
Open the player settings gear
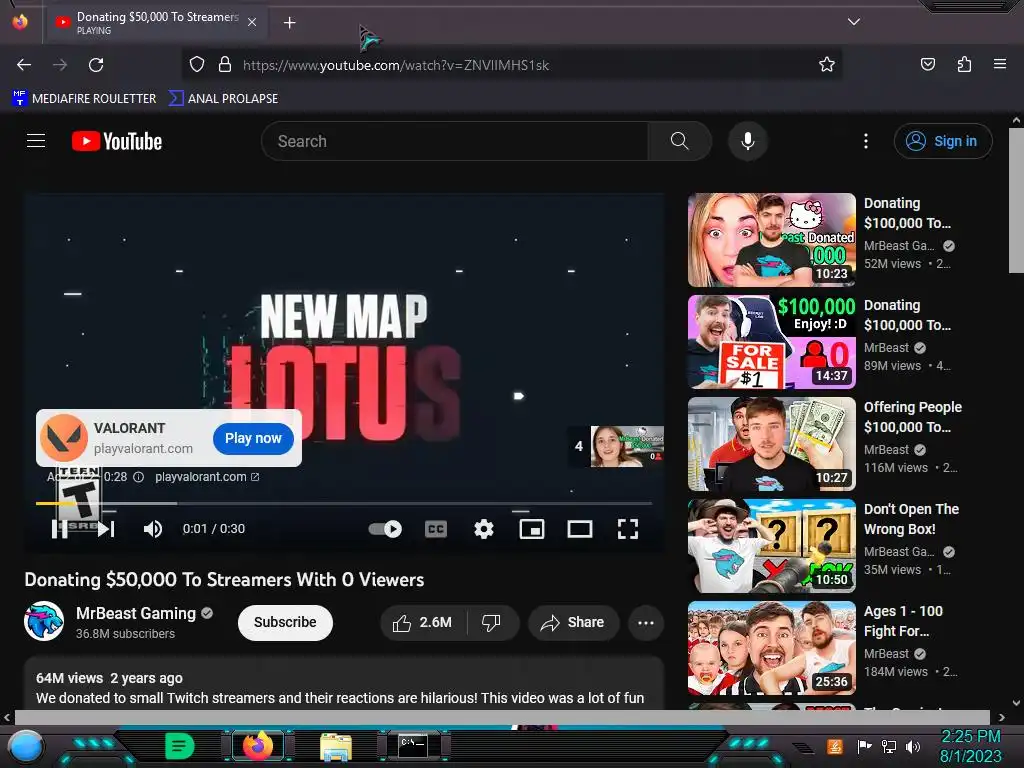(483, 529)
